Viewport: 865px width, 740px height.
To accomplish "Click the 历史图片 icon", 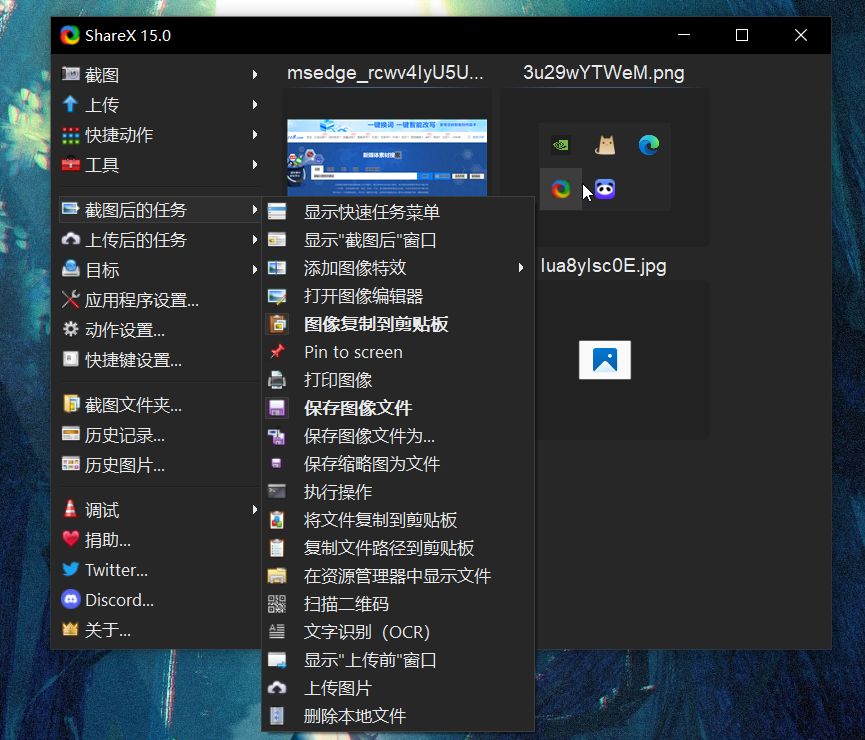I will (71, 464).
